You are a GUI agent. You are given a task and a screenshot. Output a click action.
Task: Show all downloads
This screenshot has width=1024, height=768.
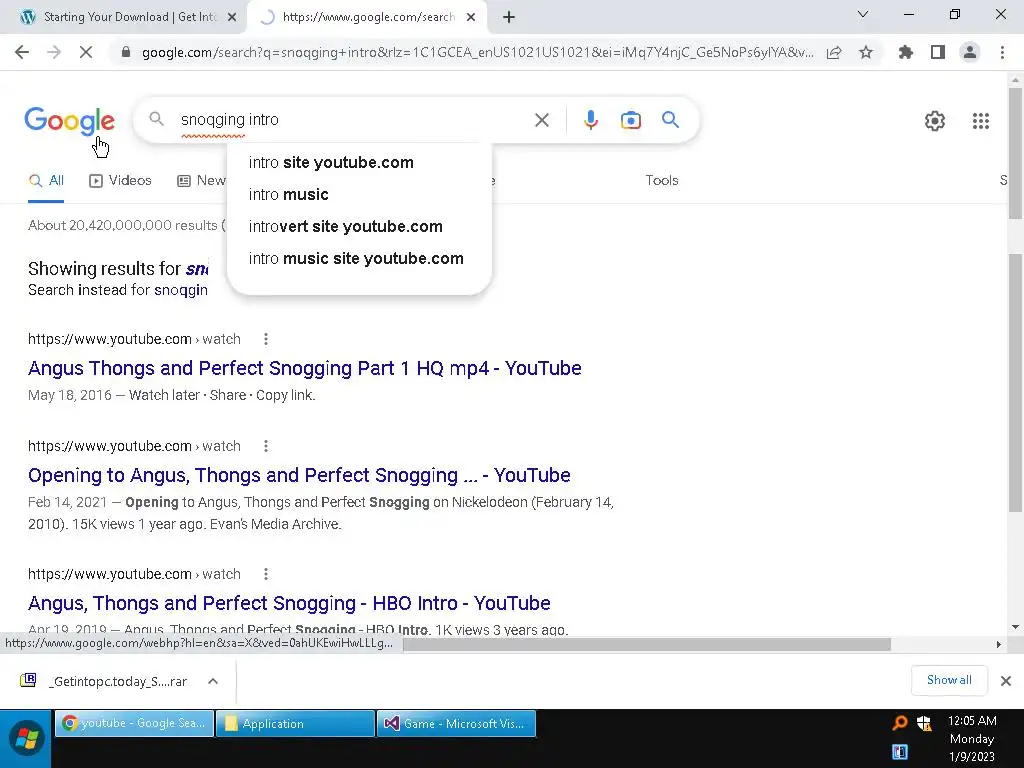tap(949, 680)
